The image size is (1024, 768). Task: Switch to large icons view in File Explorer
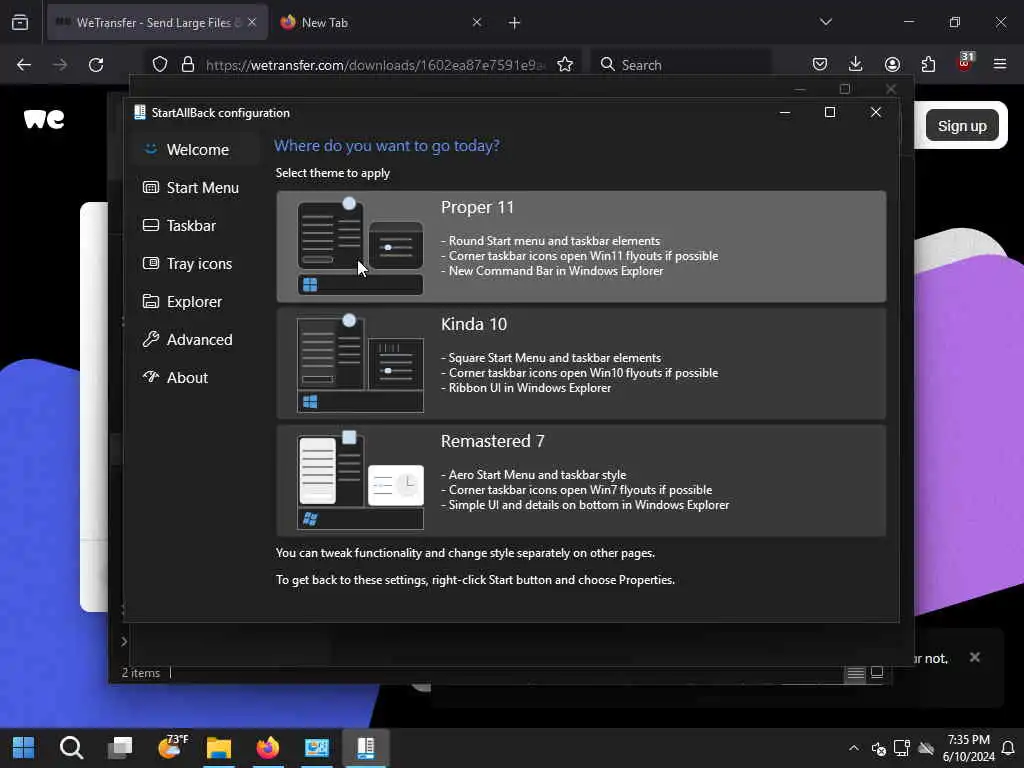877,673
